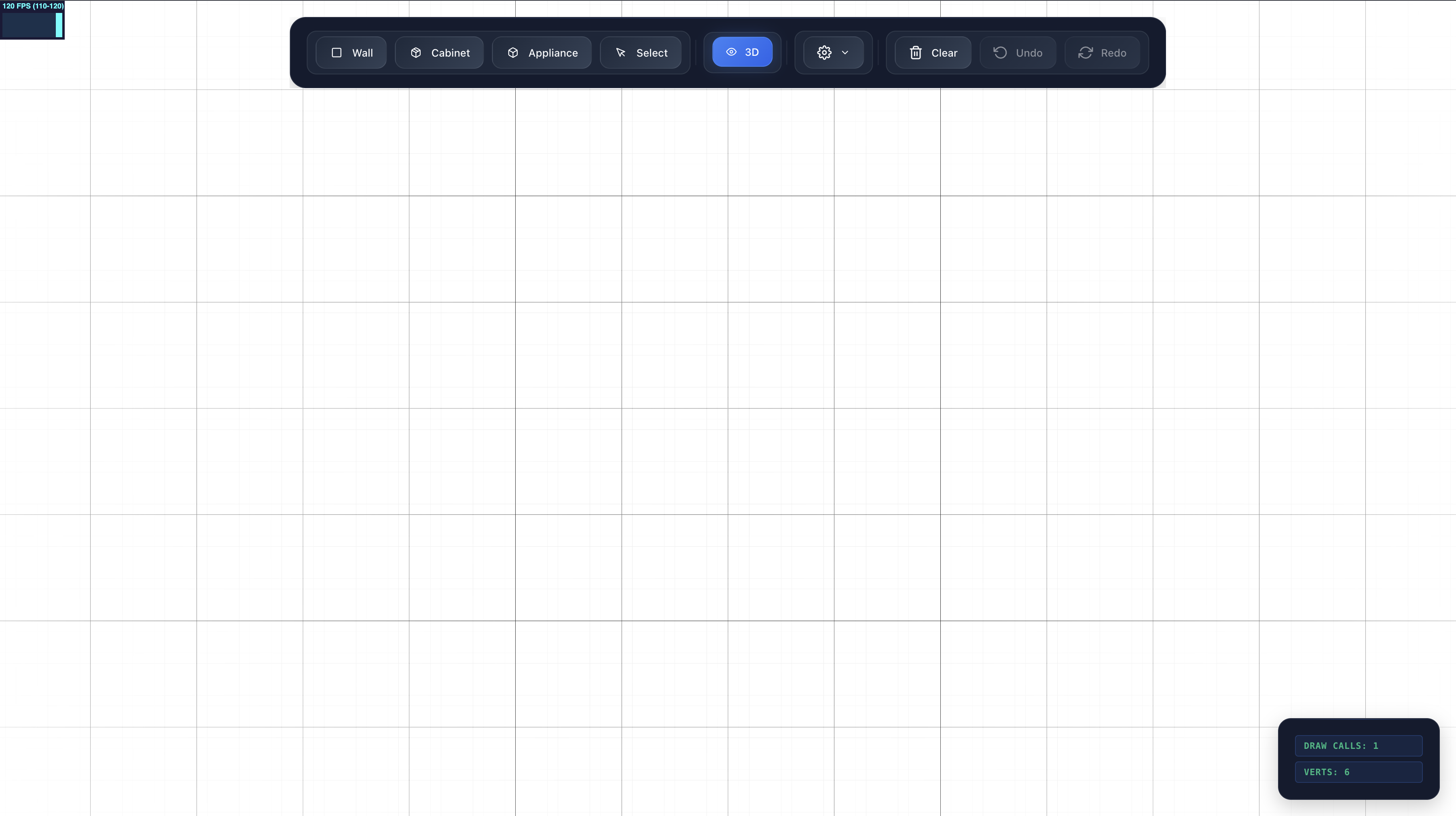Image resolution: width=1456 pixels, height=816 pixels.
Task: Activate the Select cursor arrow icon
Action: (x=620, y=53)
